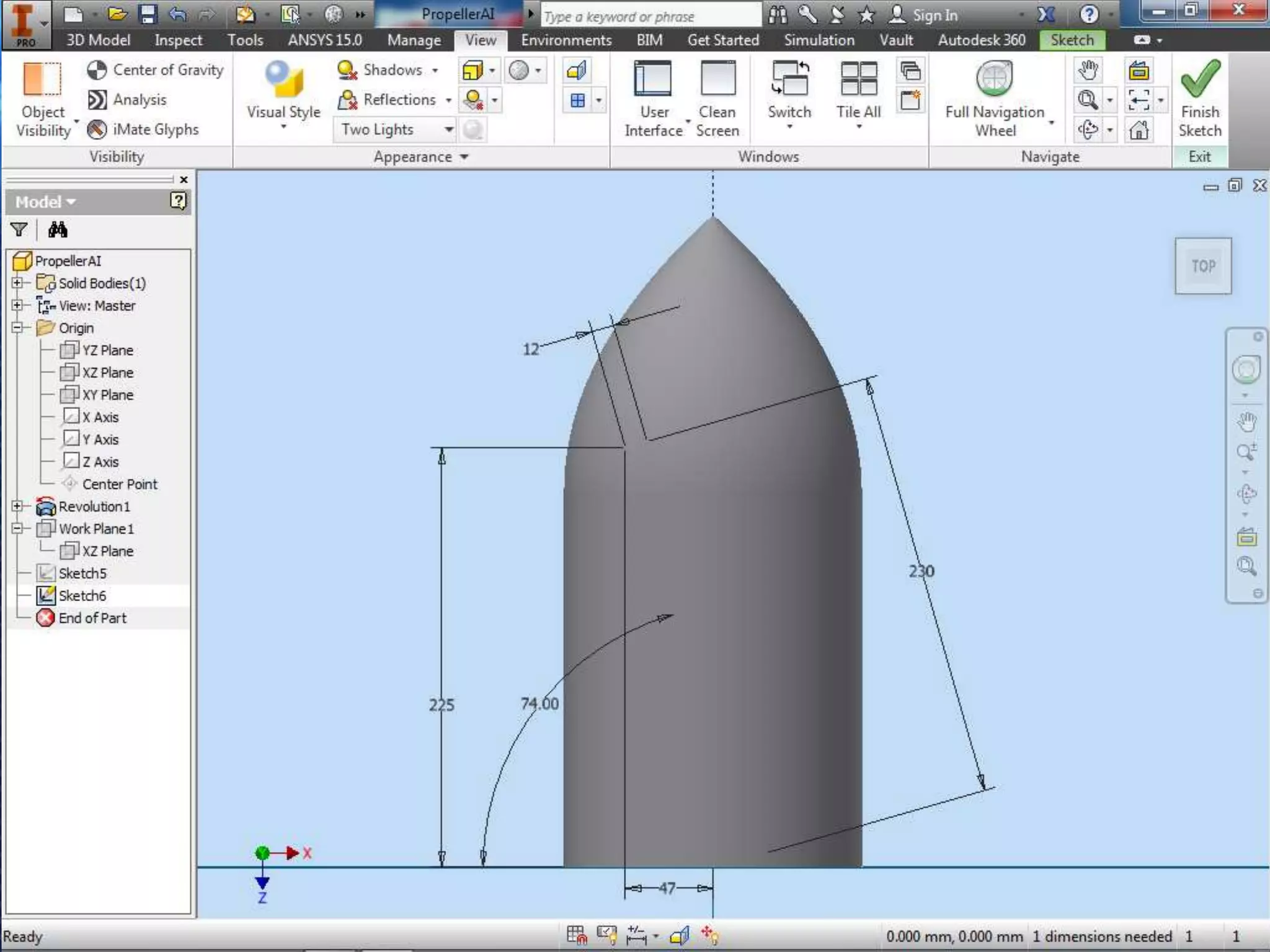Image resolution: width=1270 pixels, height=952 pixels.
Task: Collapse the Origin folder node
Action: coord(17,328)
